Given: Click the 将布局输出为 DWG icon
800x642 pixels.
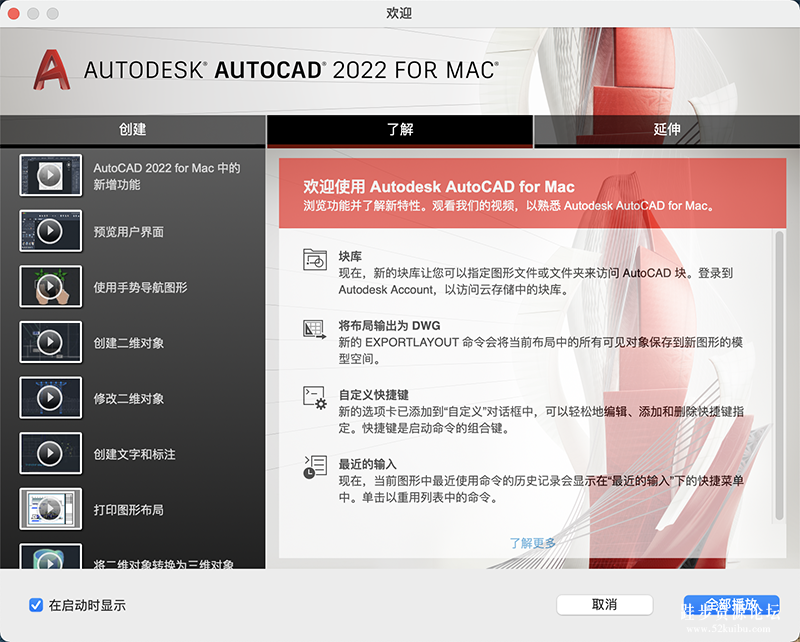Looking at the screenshot, I should coord(315,329).
